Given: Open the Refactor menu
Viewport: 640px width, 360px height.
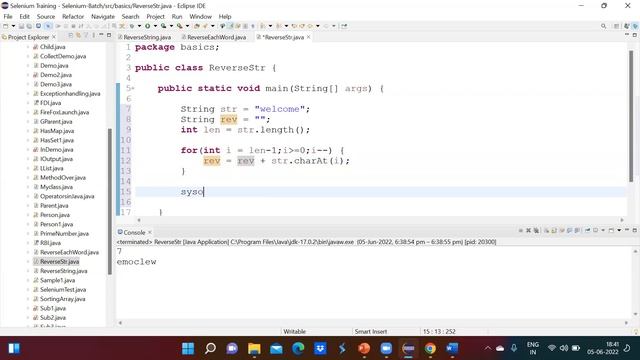Looking at the screenshot, I should coord(73,16).
